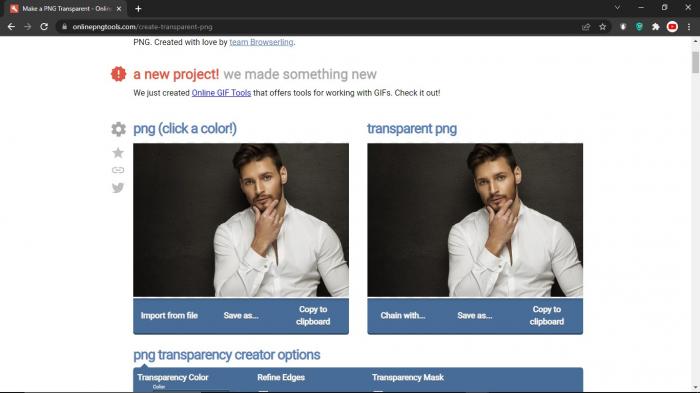This screenshot has width=700, height=393.
Task: Go back to previous page
Action: 11,27
